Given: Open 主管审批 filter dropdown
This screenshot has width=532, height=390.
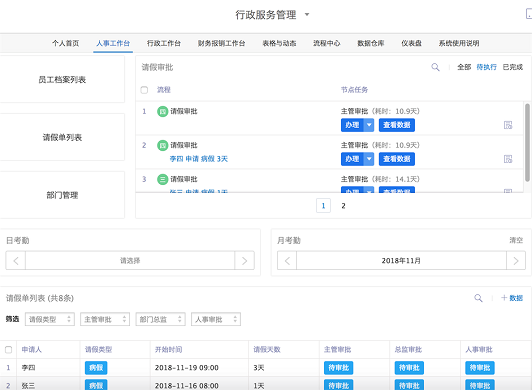Looking at the screenshot, I should click(105, 319).
